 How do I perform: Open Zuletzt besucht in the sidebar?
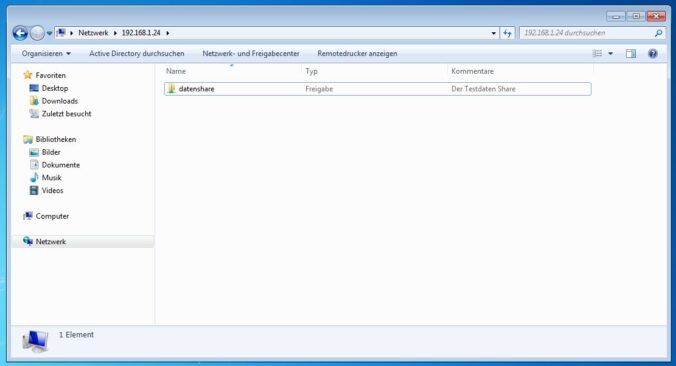[x=66, y=114]
